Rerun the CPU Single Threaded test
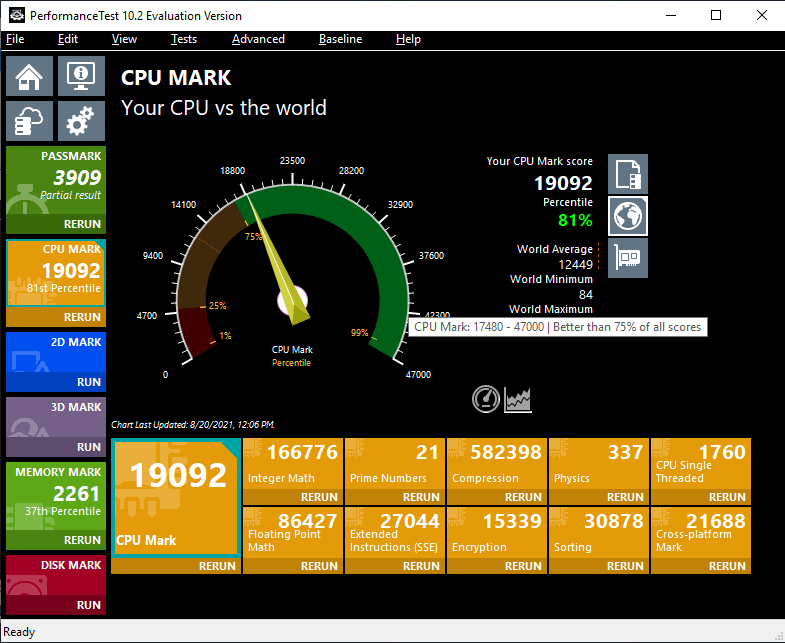This screenshot has height=643, width=785. pos(727,497)
